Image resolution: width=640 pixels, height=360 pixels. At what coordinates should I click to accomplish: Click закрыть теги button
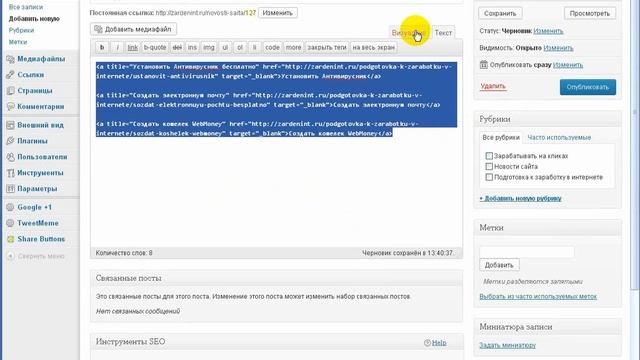tap(327, 47)
